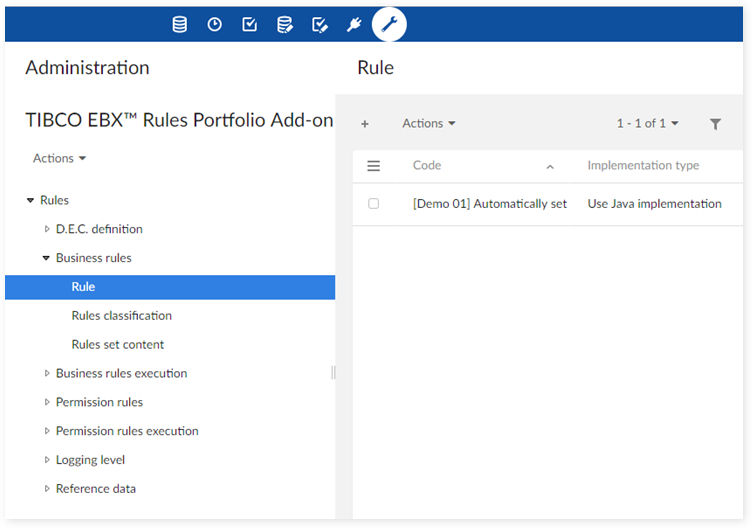Click the pane splitter handle between panels

[333, 373]
